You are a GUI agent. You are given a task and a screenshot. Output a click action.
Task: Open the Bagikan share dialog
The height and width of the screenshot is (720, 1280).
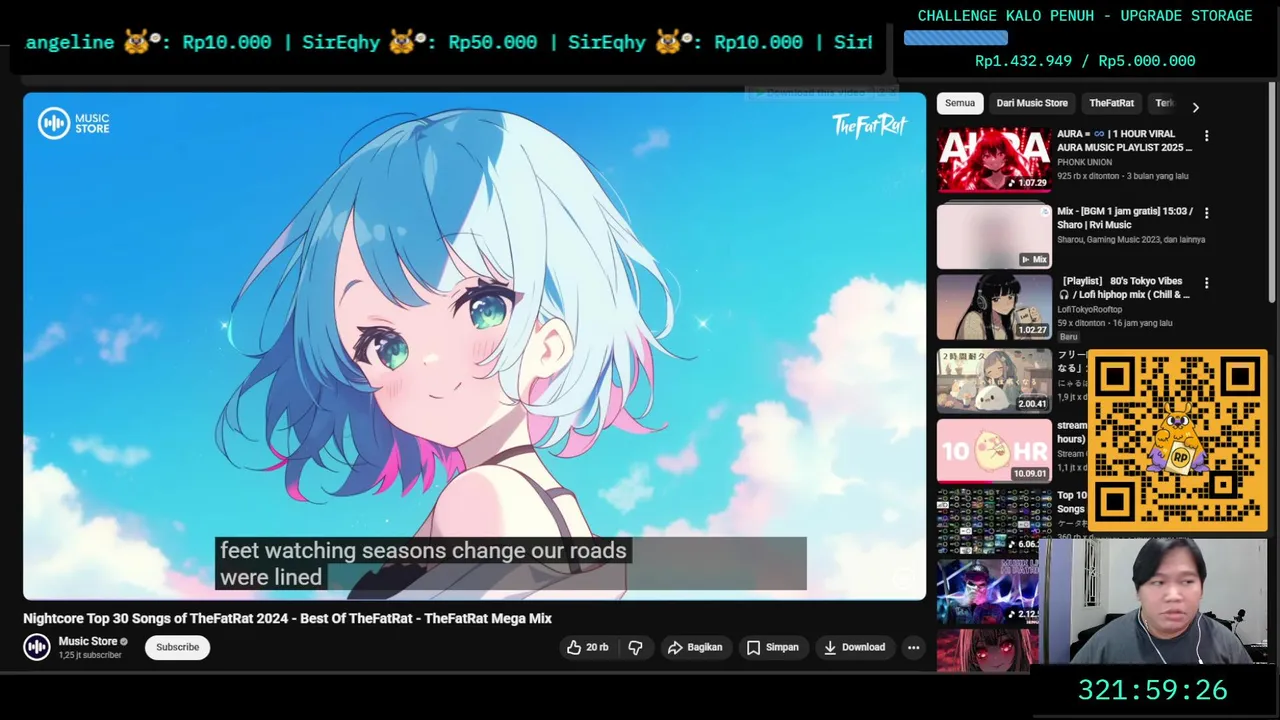(x=695, y=648)
